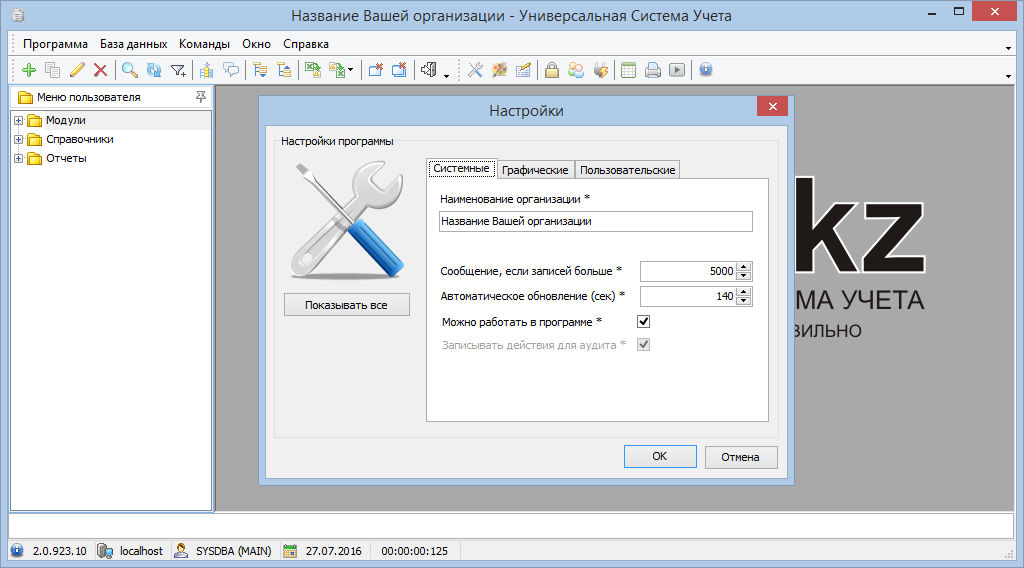Click the Refresh icon in the toolbar
1024x568 pixels.
pyautogui.click(x=153, y=70)
